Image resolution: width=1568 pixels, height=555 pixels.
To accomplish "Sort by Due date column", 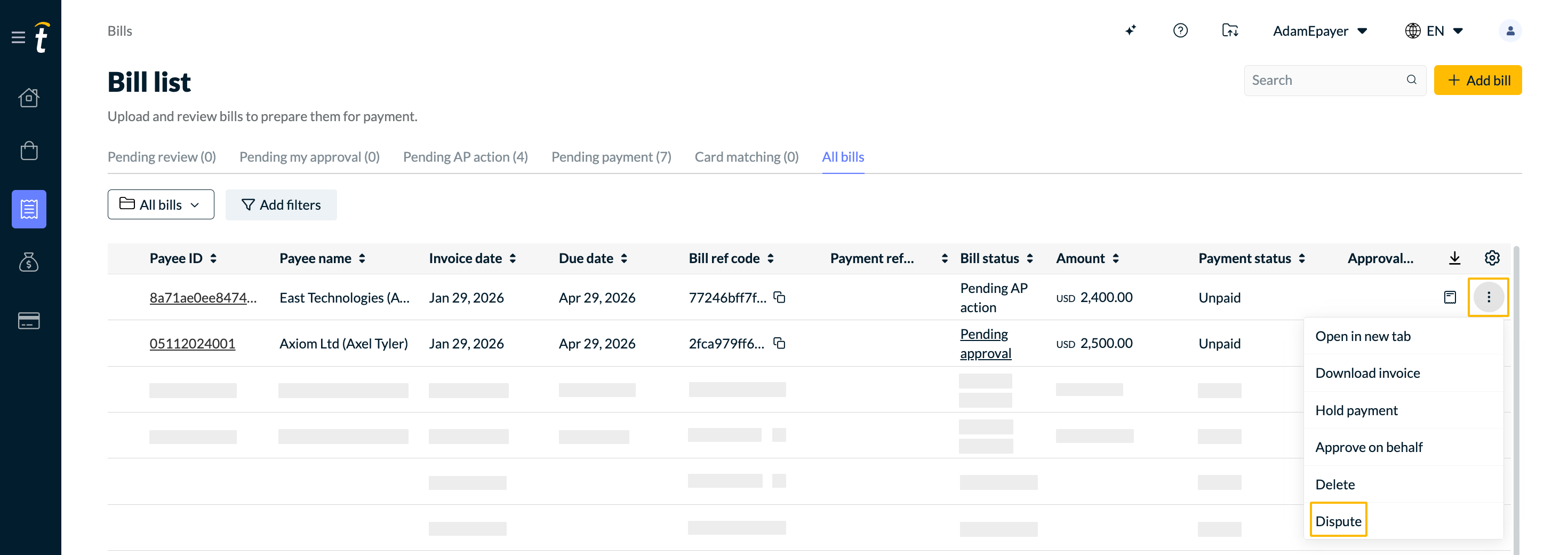I will coord(624,258).
